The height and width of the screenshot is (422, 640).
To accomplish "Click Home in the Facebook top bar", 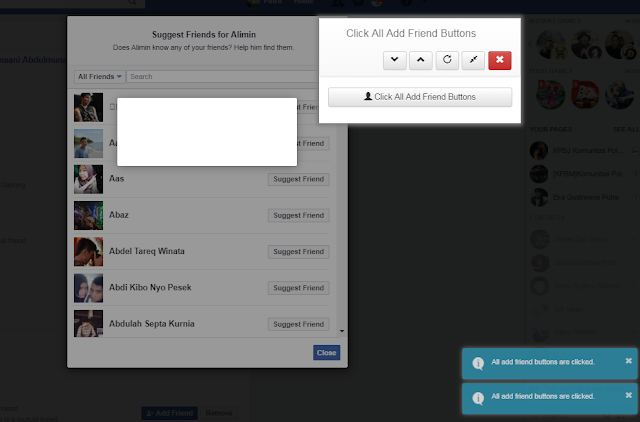I will (x=303, y=2).
